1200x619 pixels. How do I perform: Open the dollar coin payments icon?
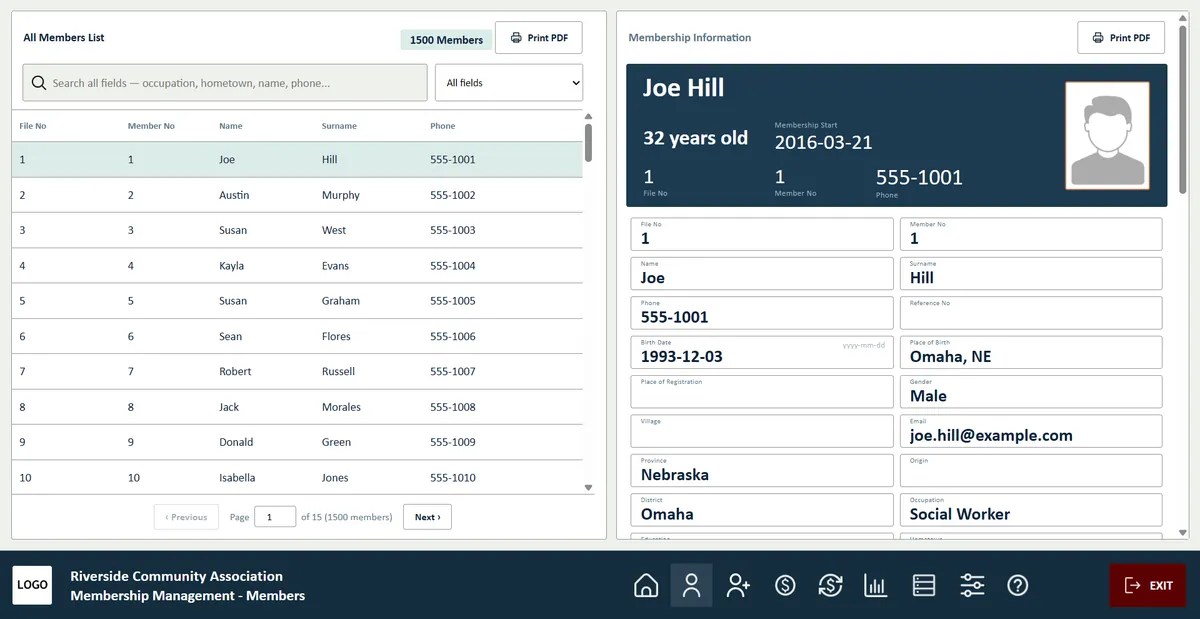tap(785, 585)
